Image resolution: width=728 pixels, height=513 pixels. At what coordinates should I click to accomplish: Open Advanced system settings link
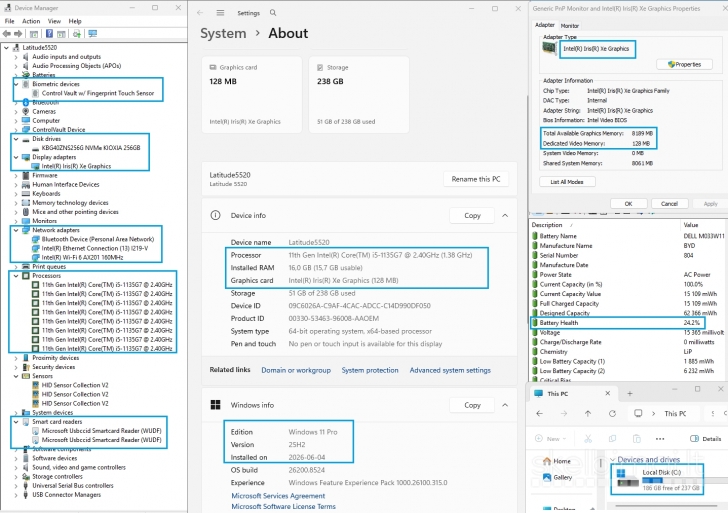pos(450,370)
